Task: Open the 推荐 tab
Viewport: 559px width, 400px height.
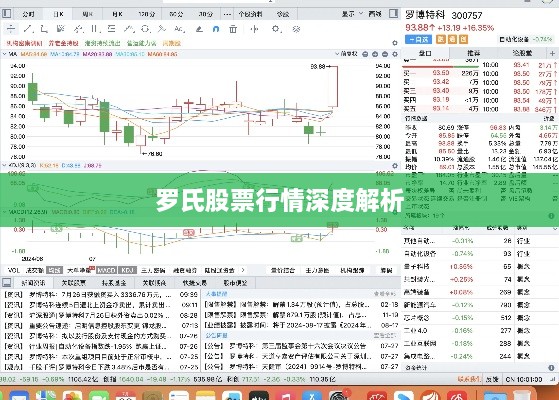Action: tap(474, 53)
